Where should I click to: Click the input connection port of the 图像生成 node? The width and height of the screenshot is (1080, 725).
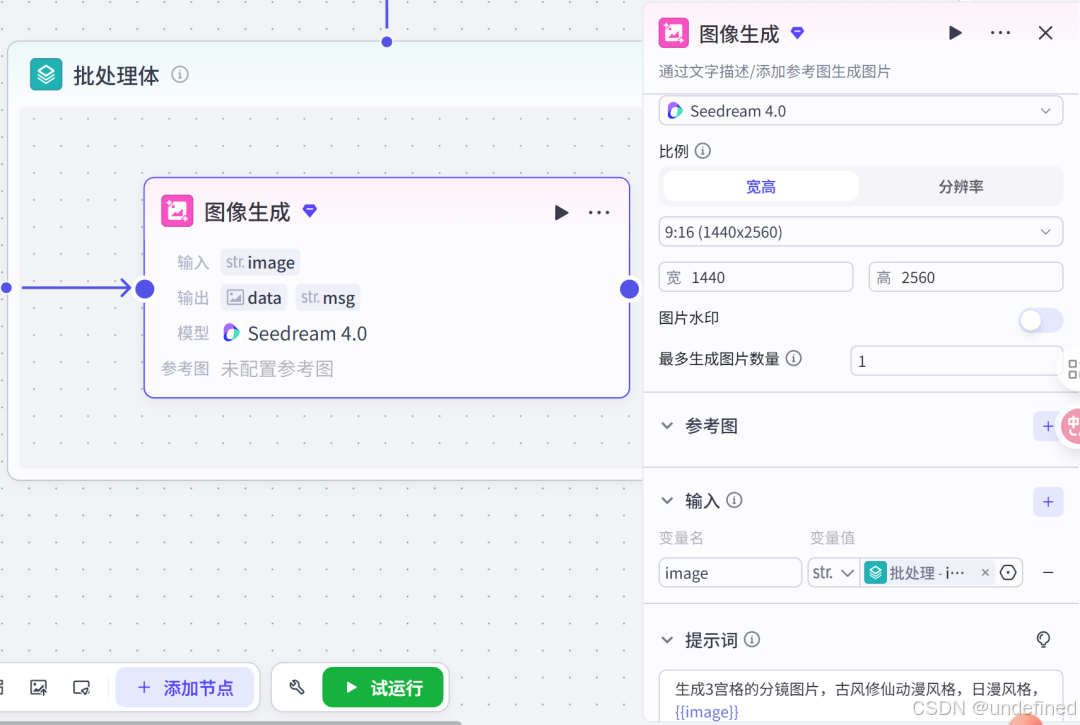(x=145, y=288)
